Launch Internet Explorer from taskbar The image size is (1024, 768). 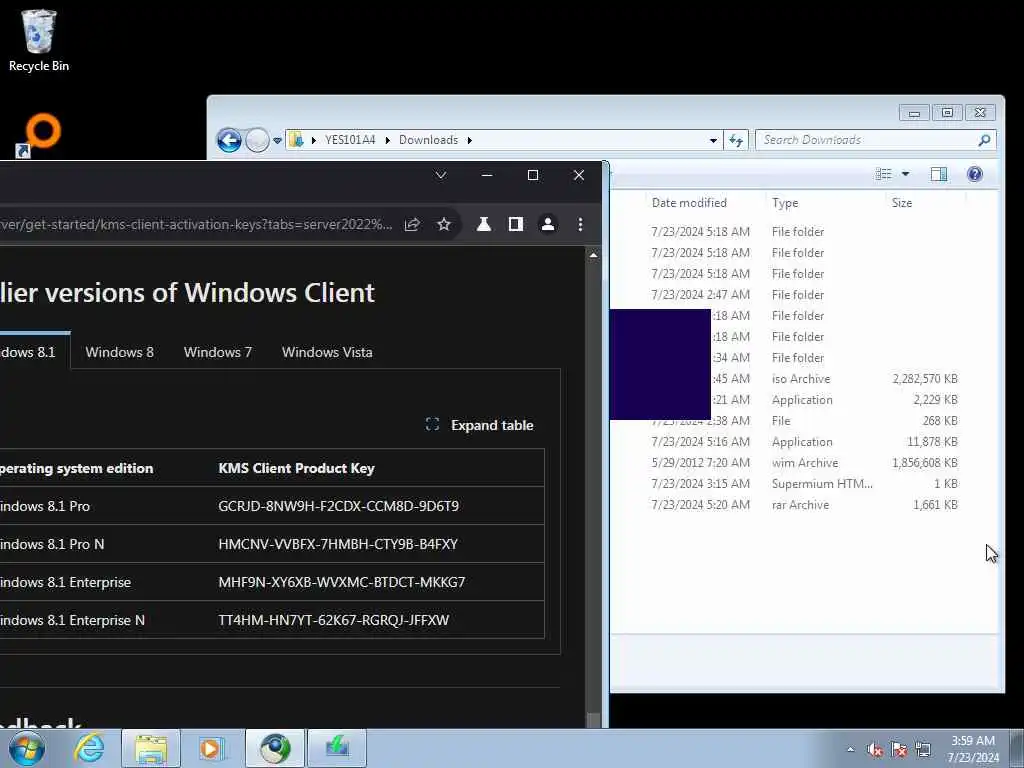coord(88,748)
